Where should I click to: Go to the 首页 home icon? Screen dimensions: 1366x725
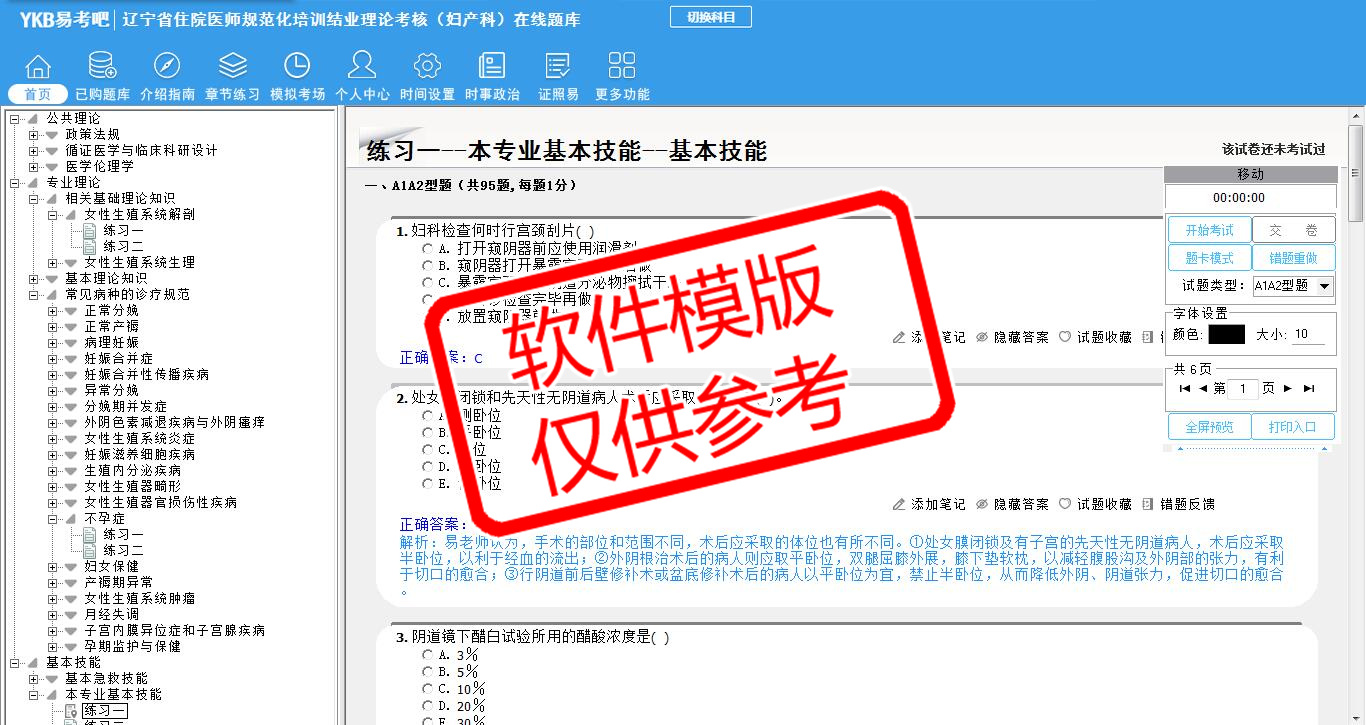38,66
